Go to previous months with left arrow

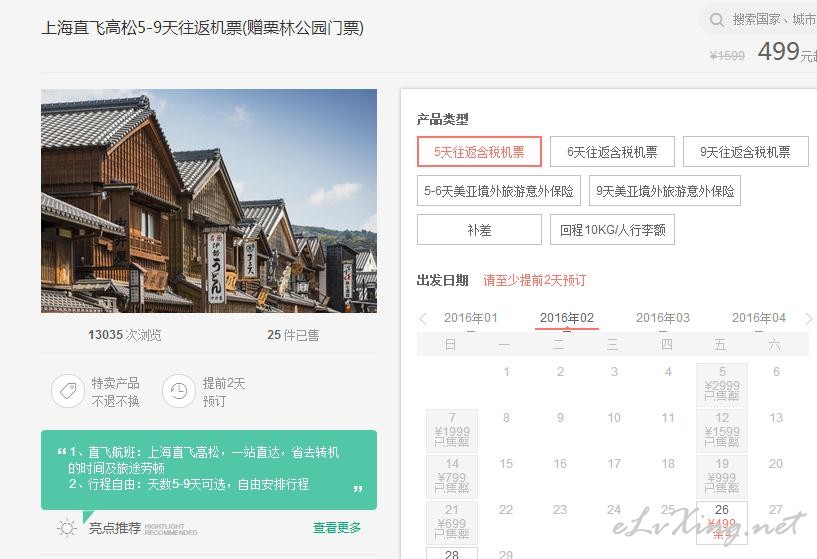point(423,318)
